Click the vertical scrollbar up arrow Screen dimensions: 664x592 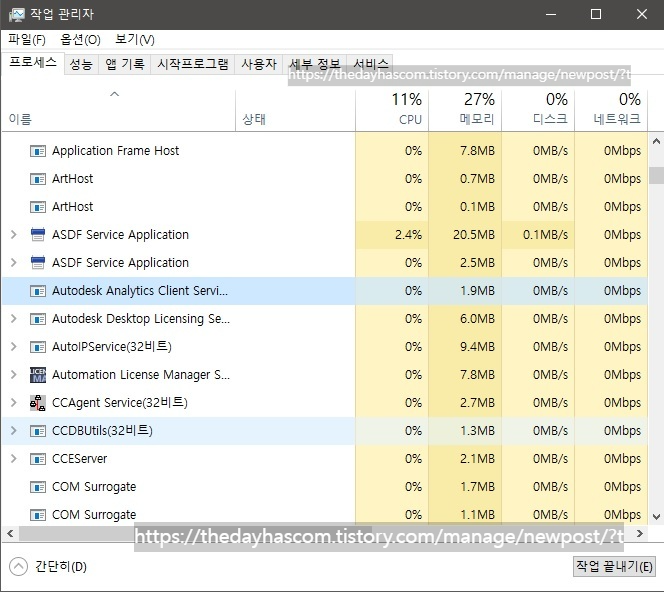click(656, 141)
